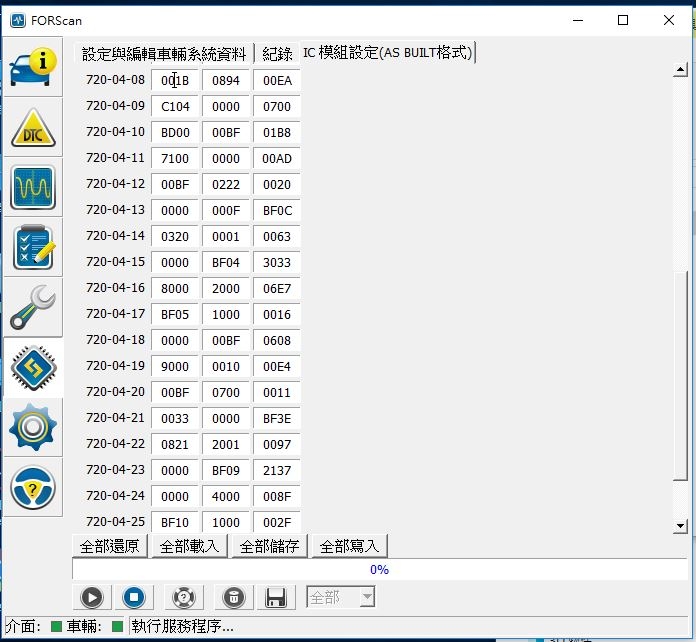Click the 001B field in row 720-04-08
The height and width of the screenshot is (642, 696).
pos(175,80)
